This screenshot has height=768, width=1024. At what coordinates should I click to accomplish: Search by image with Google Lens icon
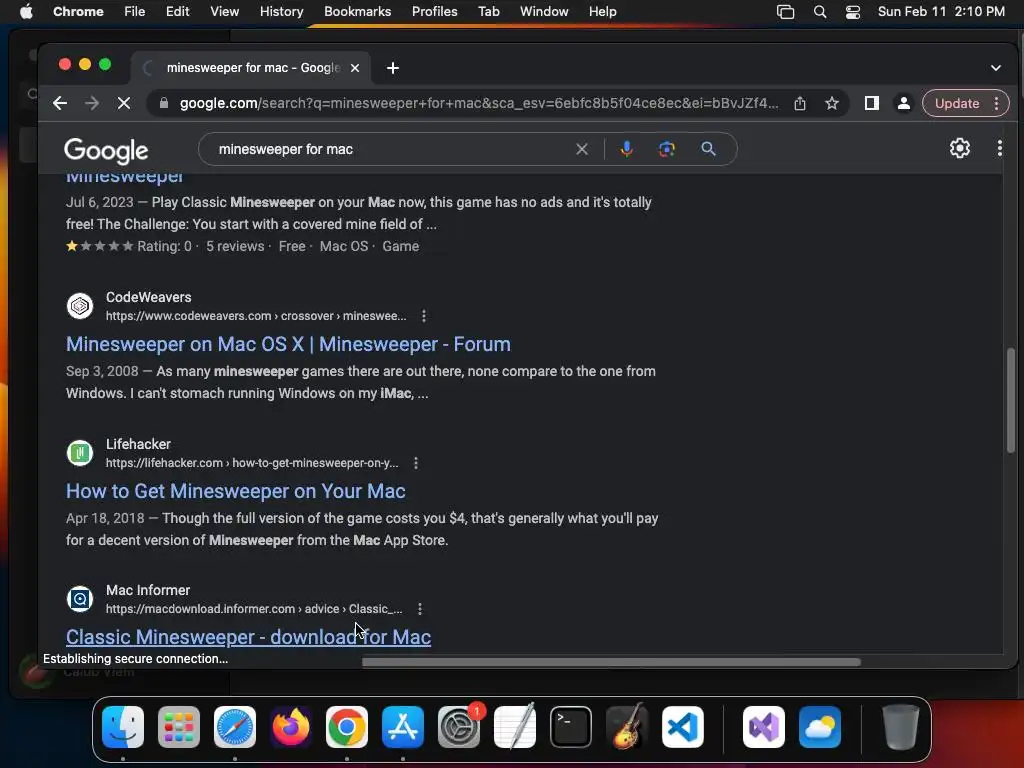[x=666, y=150]
